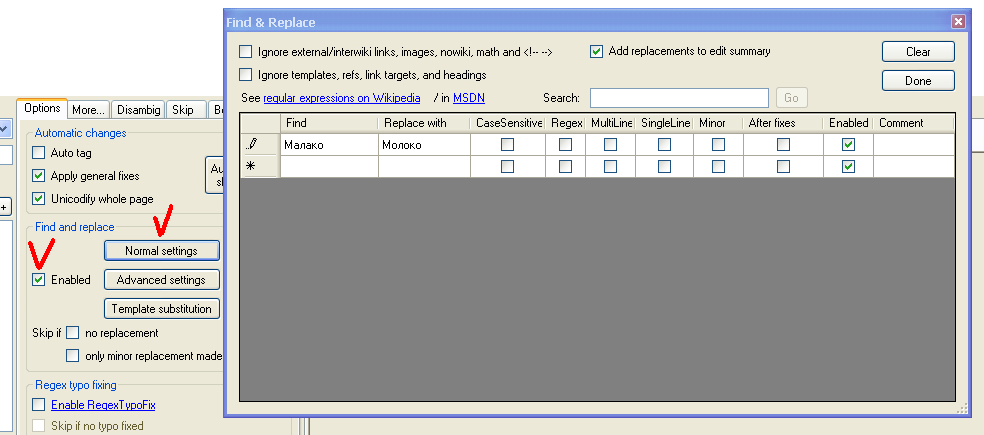Click the Comment column header
984x435 pixels.
914,123
